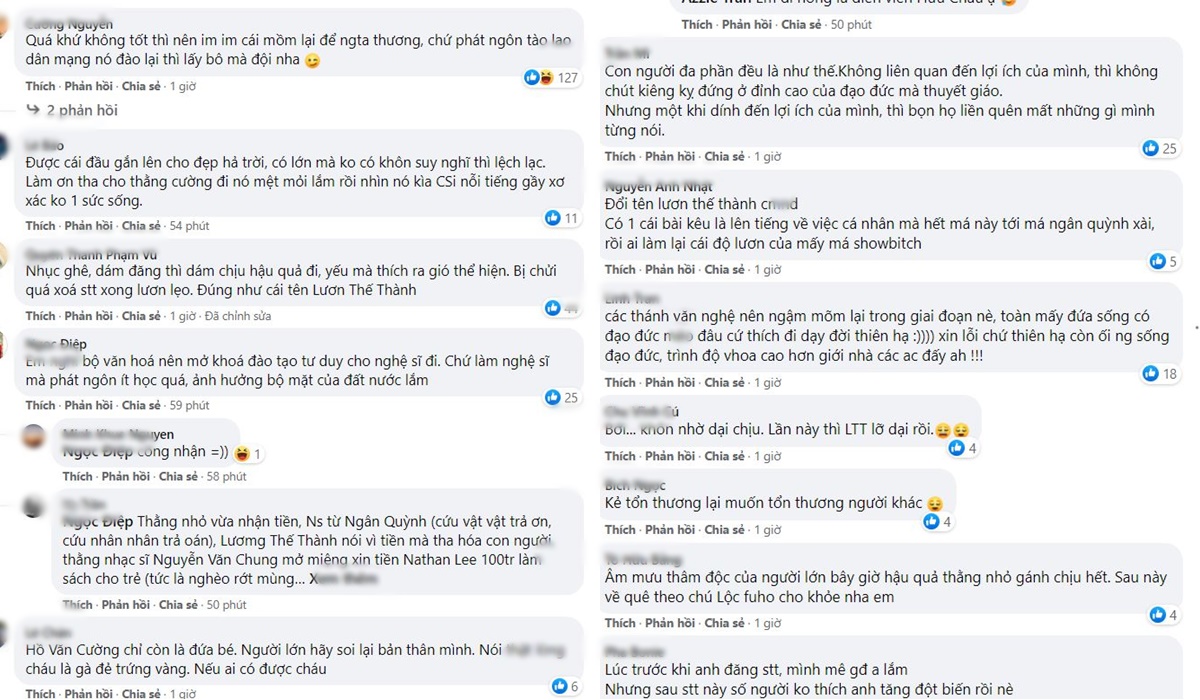Click the "54 phút" timestamp

pos(189,226)
